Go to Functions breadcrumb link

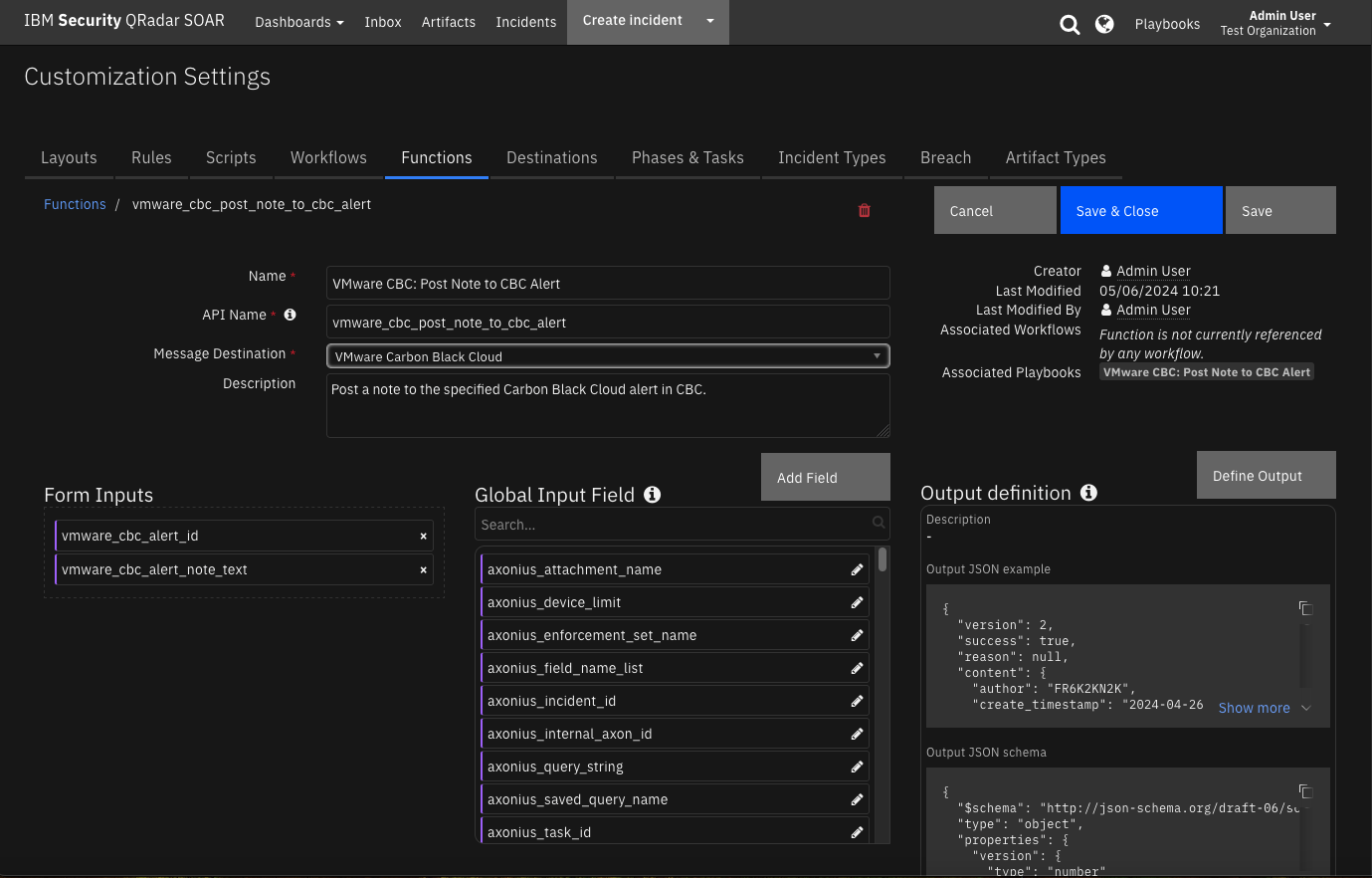[x=75, y=204]
